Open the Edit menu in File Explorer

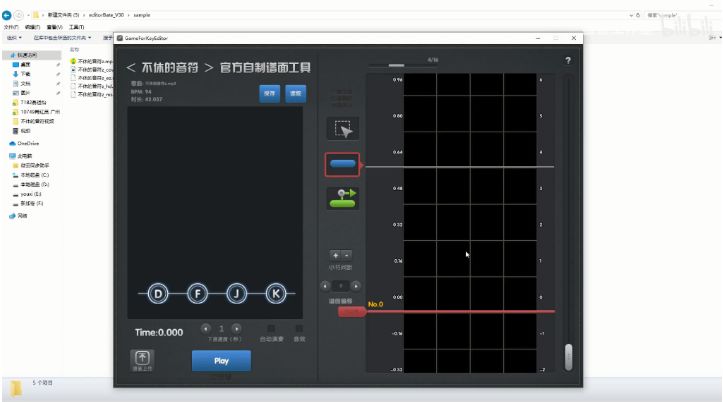click(32, 27)
